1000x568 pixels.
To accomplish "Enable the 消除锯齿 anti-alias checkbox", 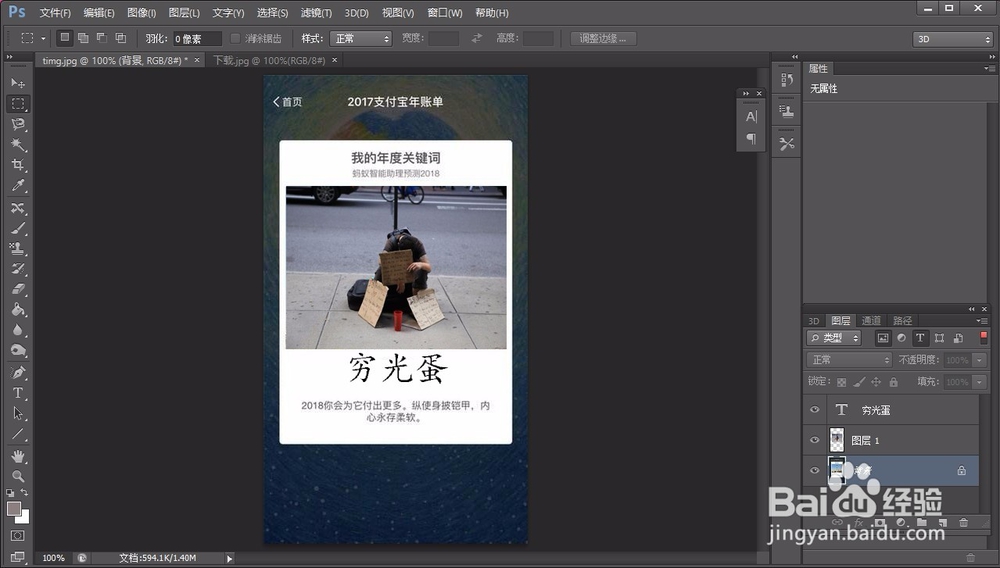I will pyautogui.click(x=235, y=38).
